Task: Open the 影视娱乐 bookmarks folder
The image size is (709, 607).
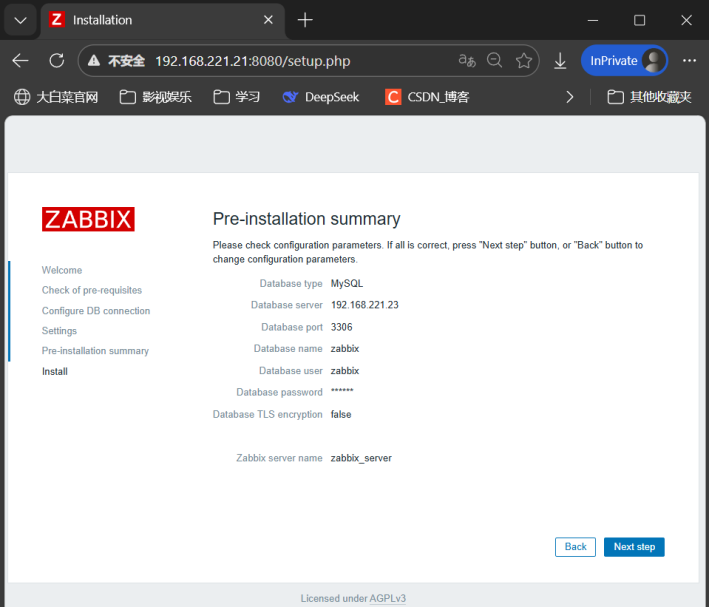Action: [156, 97]
